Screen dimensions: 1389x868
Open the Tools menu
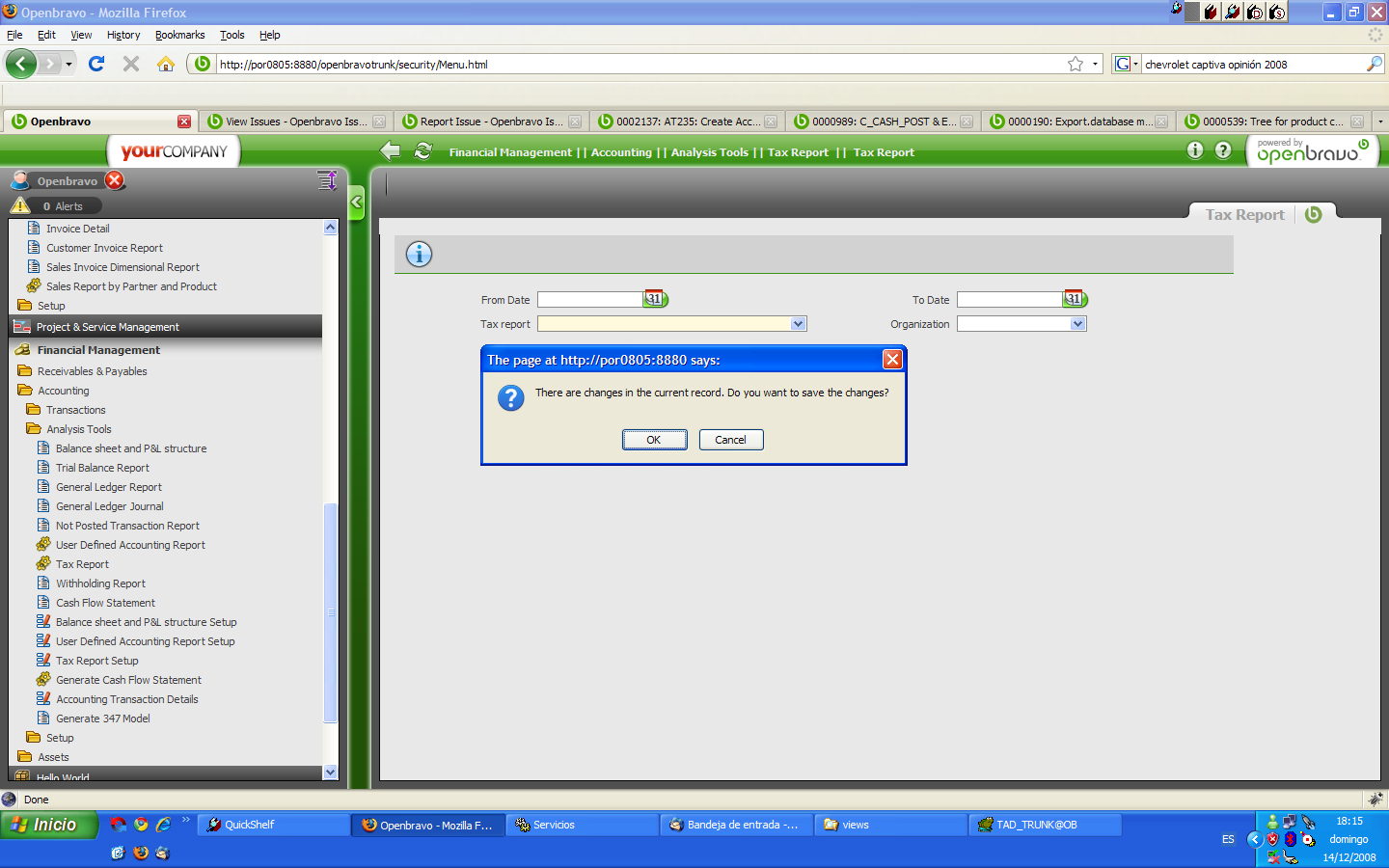point(231,35)
